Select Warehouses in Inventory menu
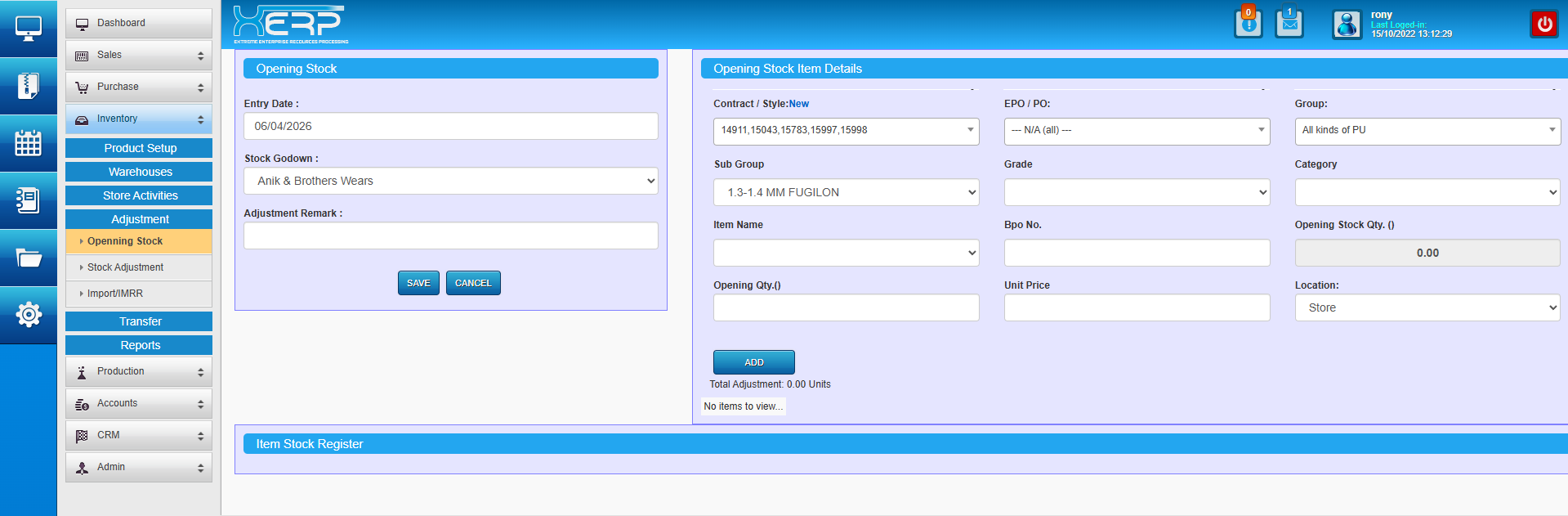 coord(139,172)
